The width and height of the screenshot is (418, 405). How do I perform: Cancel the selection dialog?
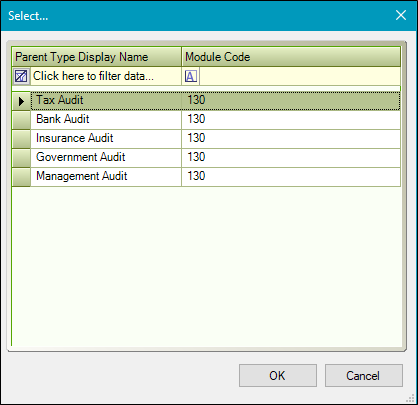click(364, 376)
